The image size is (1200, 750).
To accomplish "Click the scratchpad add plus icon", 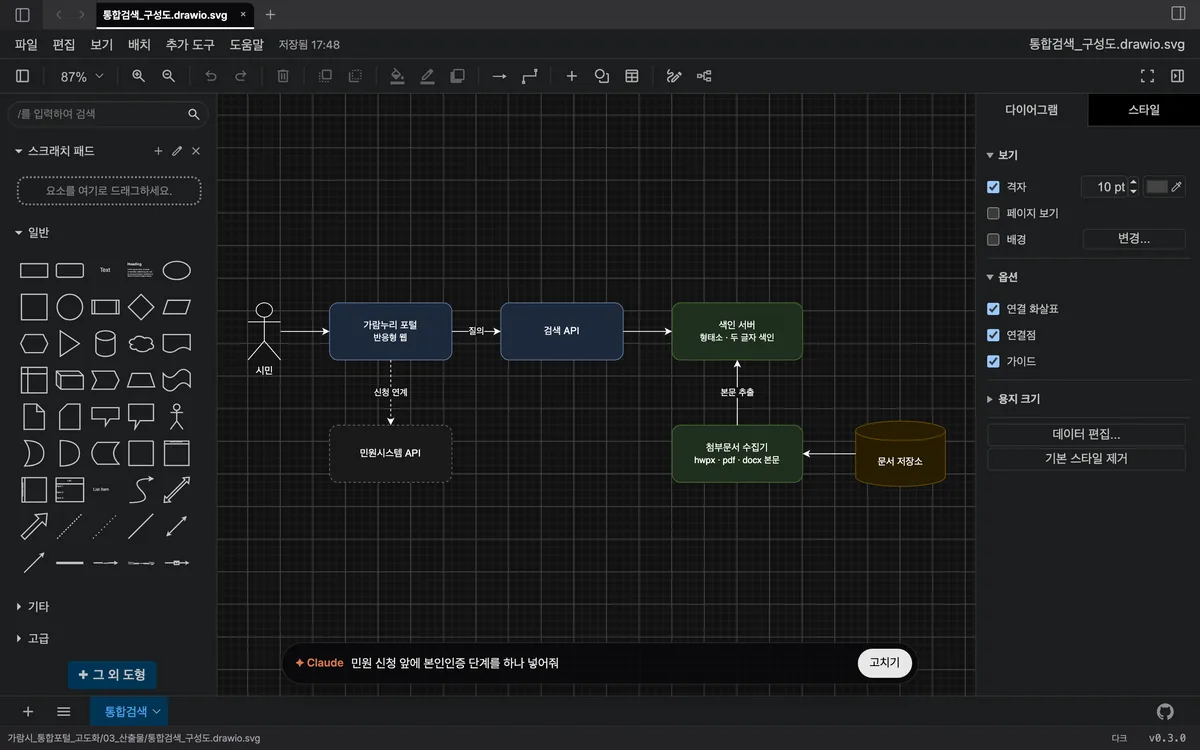I will tap(158, 151).
